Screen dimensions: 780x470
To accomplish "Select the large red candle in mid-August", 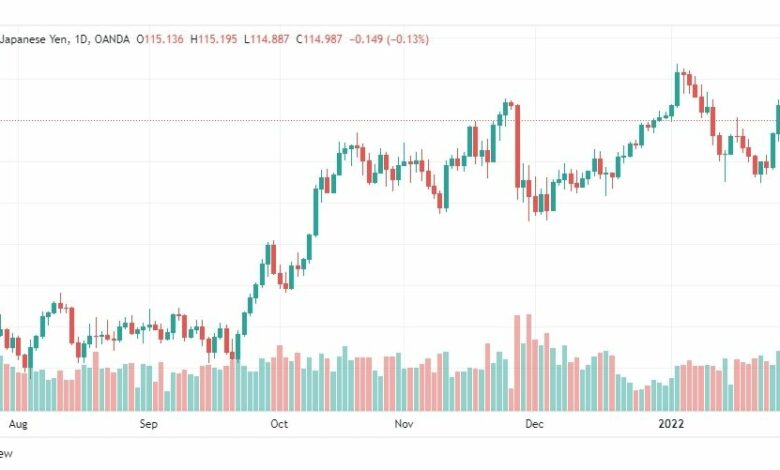I will pyautogui.click(x=72, y=325).
